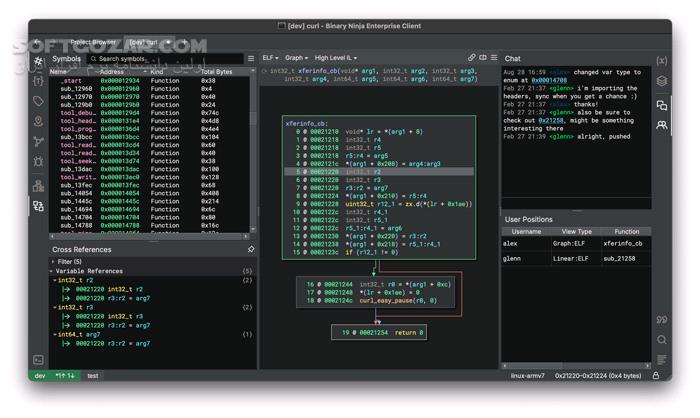This screenshot has width=700, height=418.
Task: Click the chat message input box
Action: coord(576,203)
